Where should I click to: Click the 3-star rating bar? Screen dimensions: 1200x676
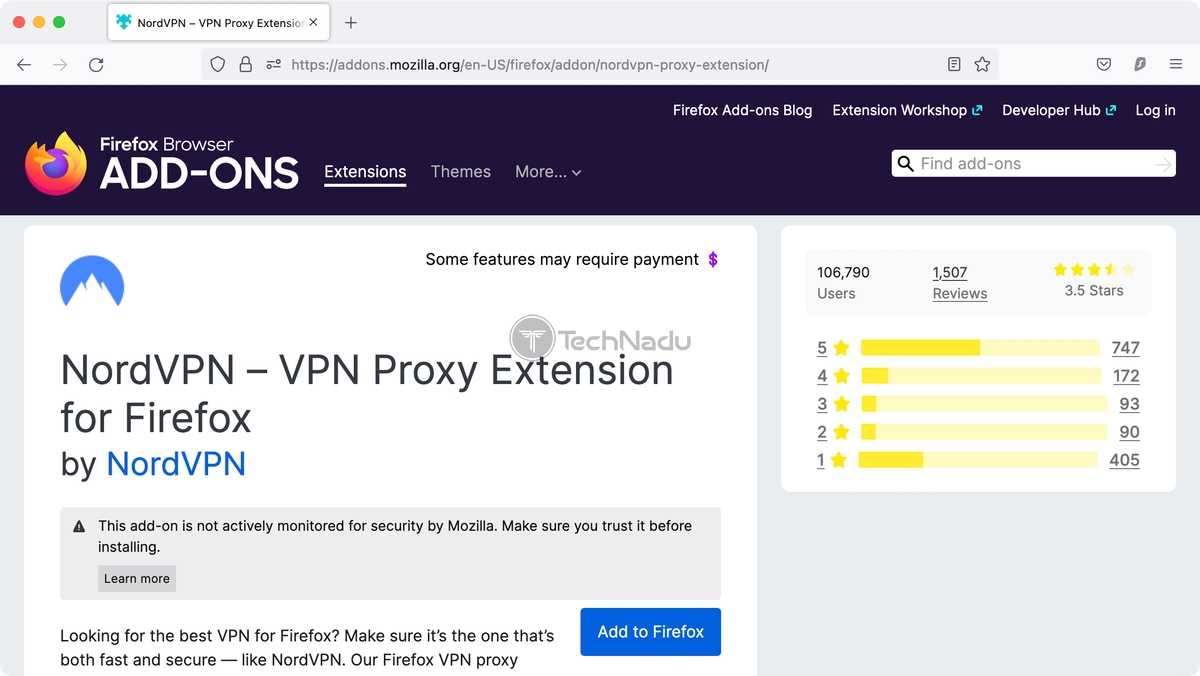984,404
